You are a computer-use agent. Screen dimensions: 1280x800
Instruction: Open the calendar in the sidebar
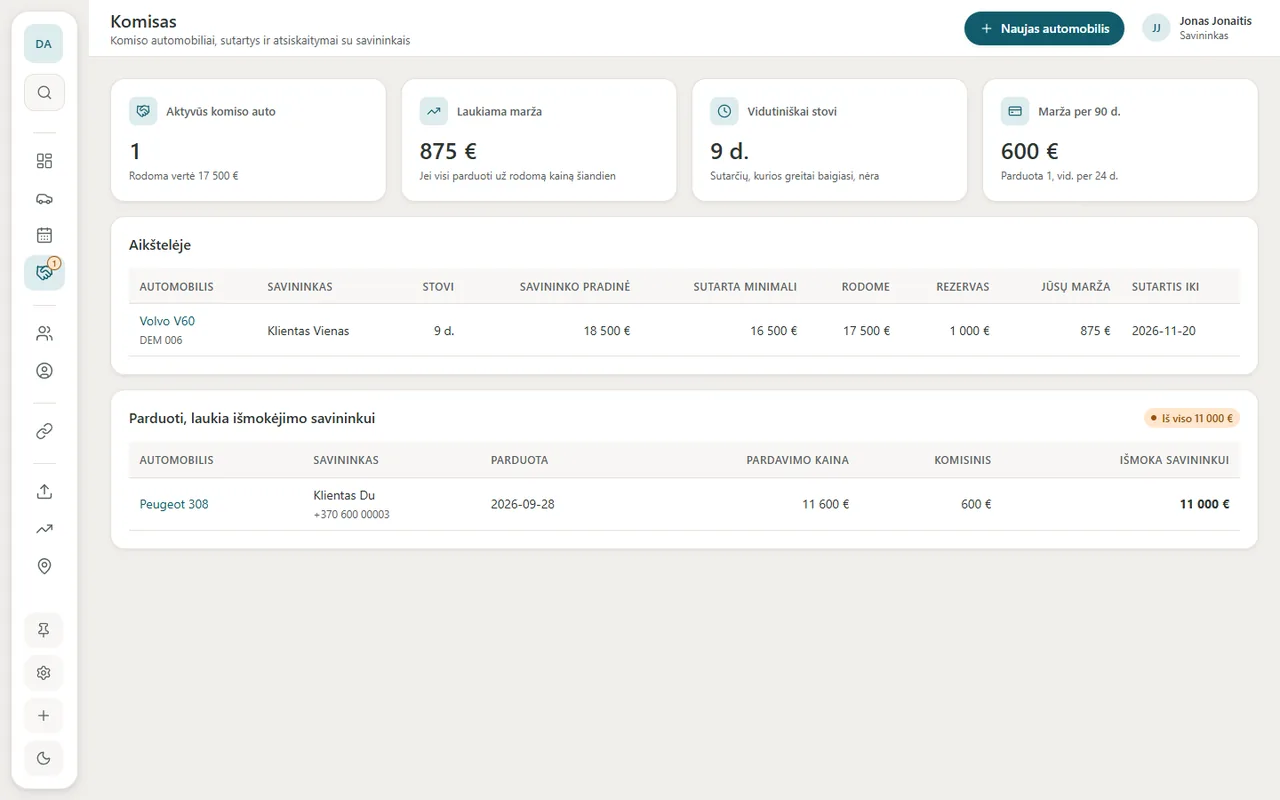[44, 235]
